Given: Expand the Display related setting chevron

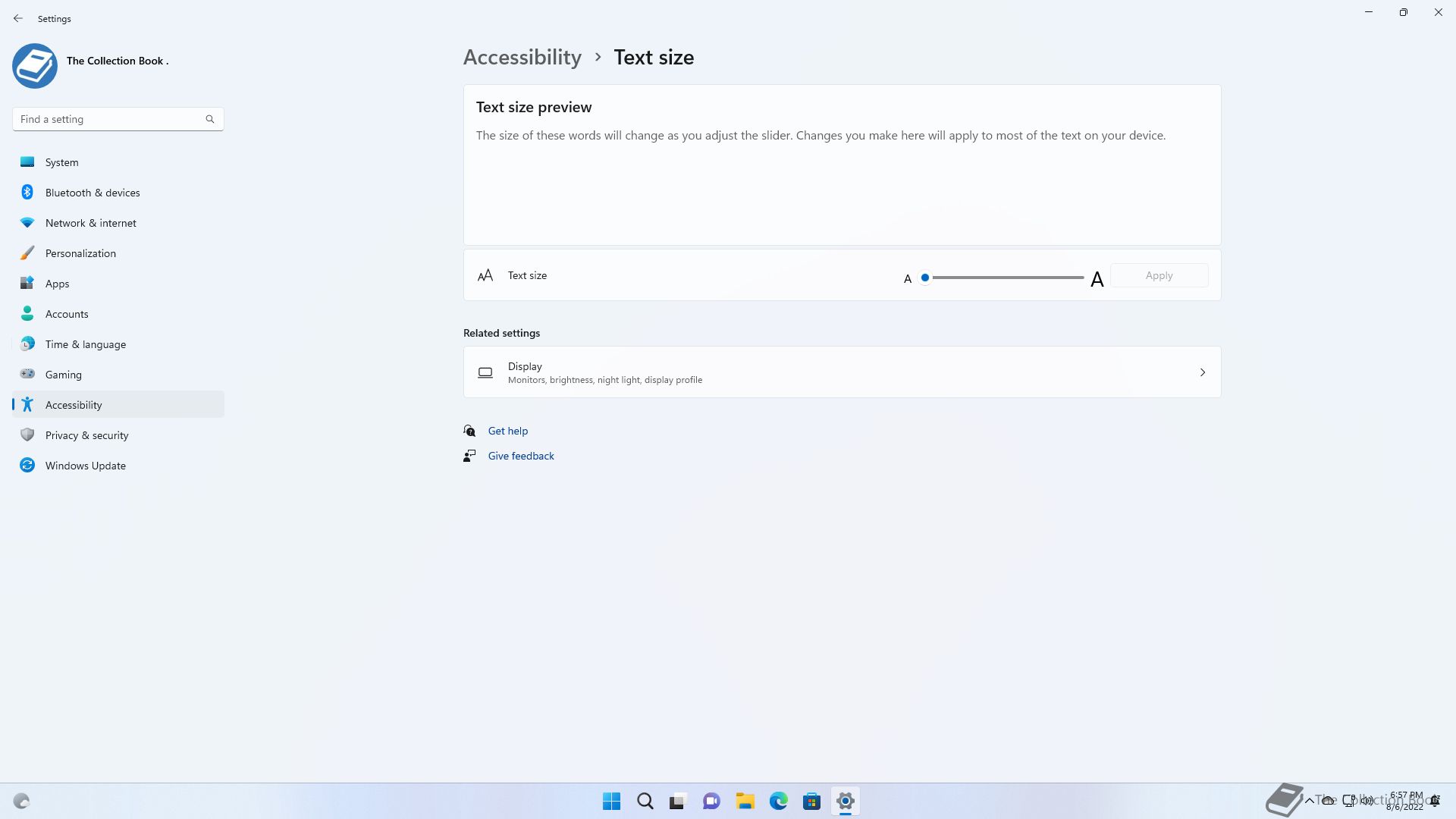Looking at the screenshot, I should [x=1202, y=372].
